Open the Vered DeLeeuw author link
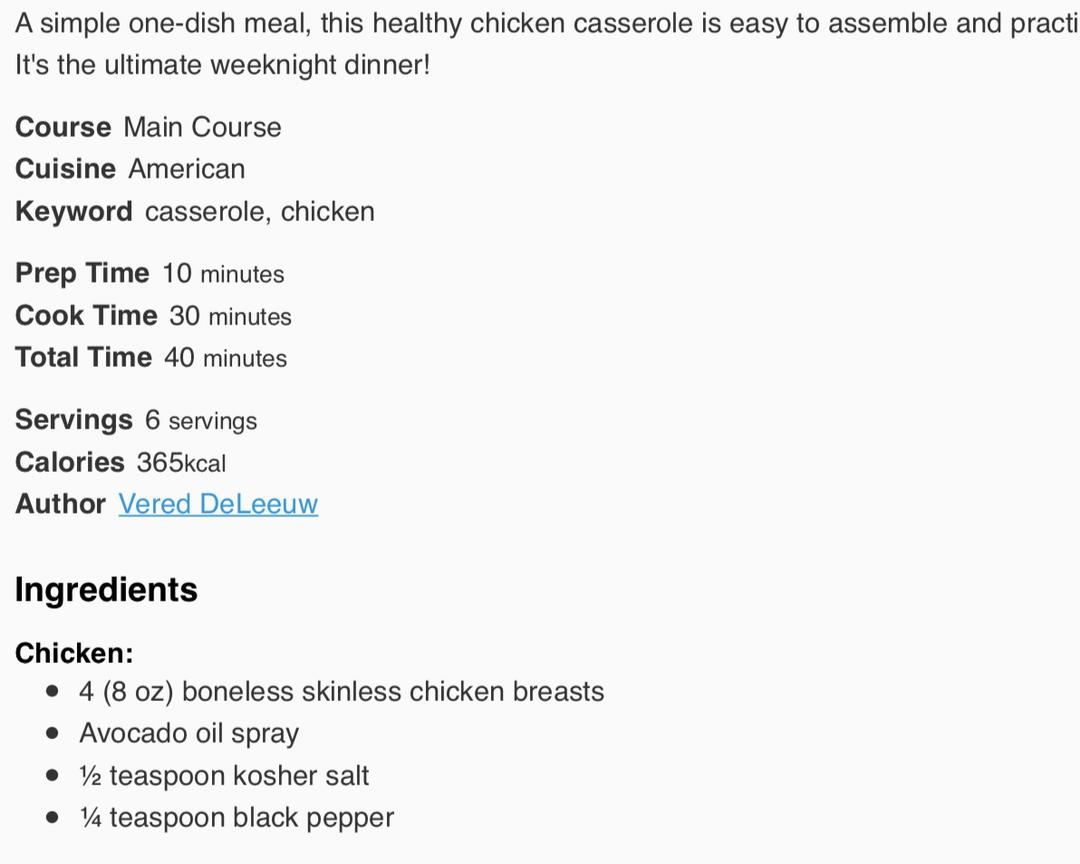1080x864 pixels. pos(218,504)
